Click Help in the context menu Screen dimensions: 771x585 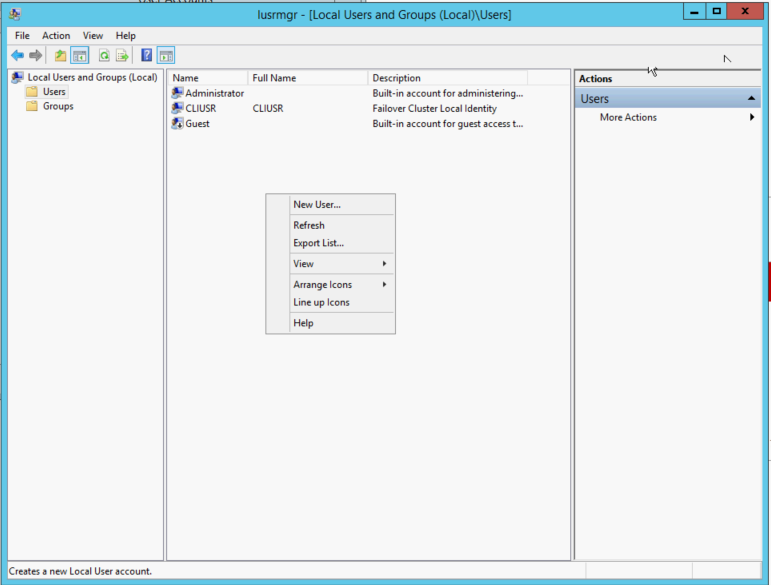click(x=330, y=323)
